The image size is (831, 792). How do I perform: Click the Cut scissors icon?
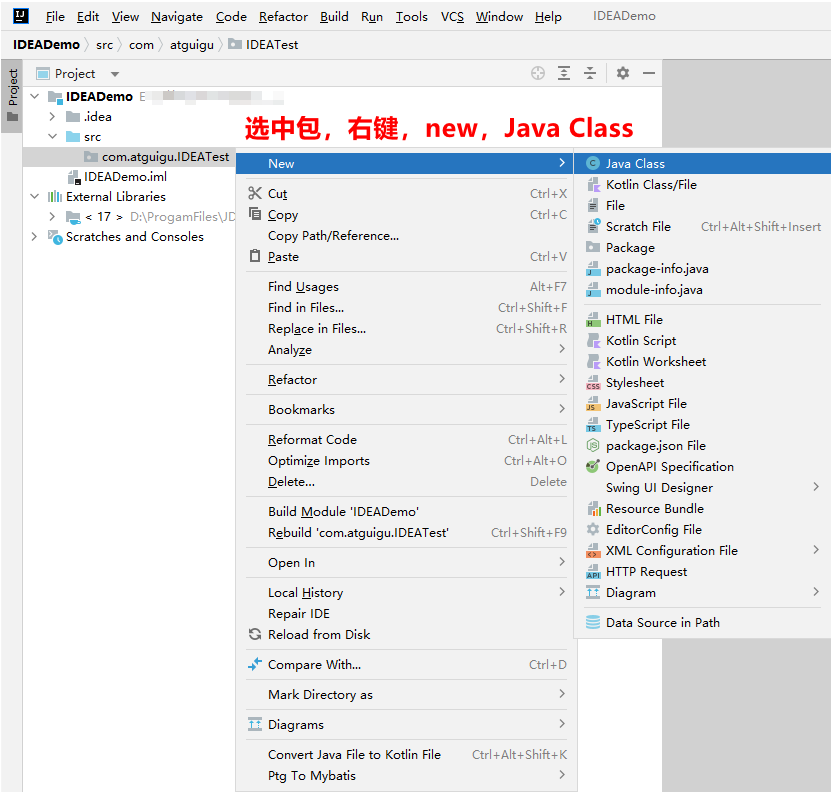[x=255, y=193]
